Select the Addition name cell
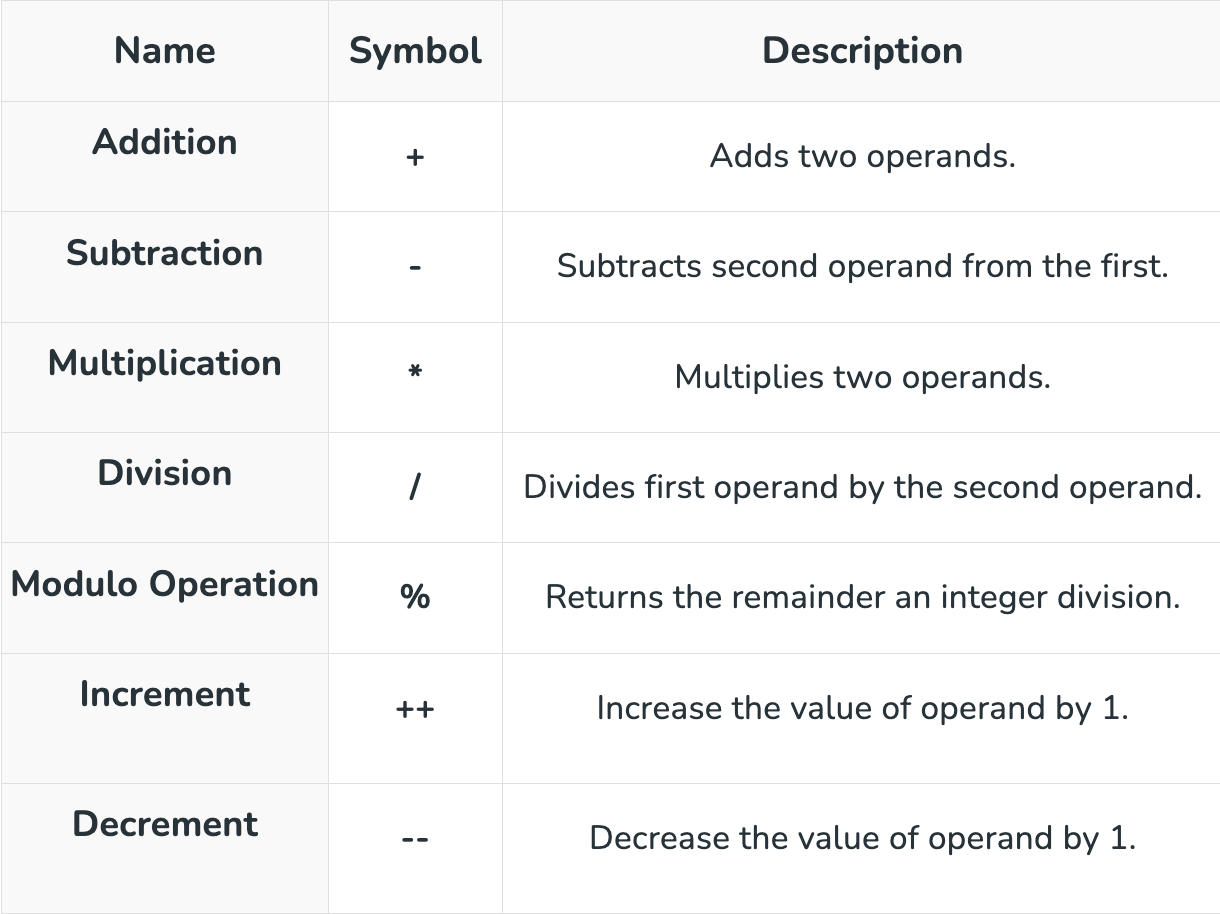The image size is (1220, 914). (165, 142)
